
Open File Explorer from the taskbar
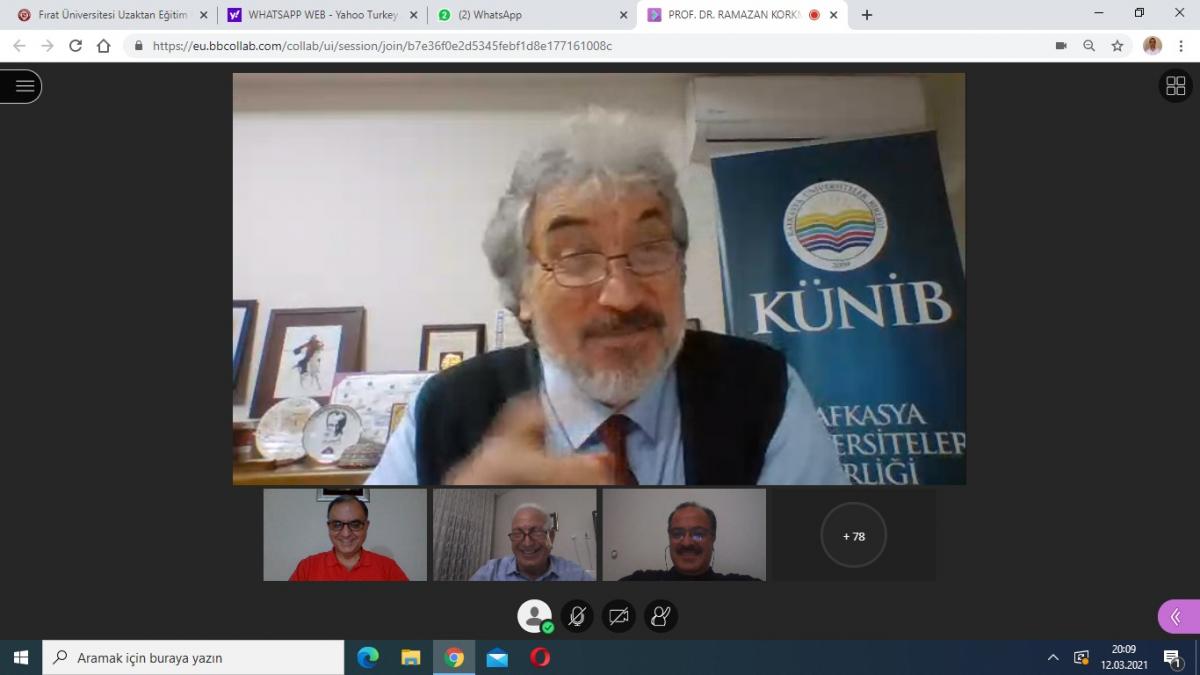click(411, 657)
